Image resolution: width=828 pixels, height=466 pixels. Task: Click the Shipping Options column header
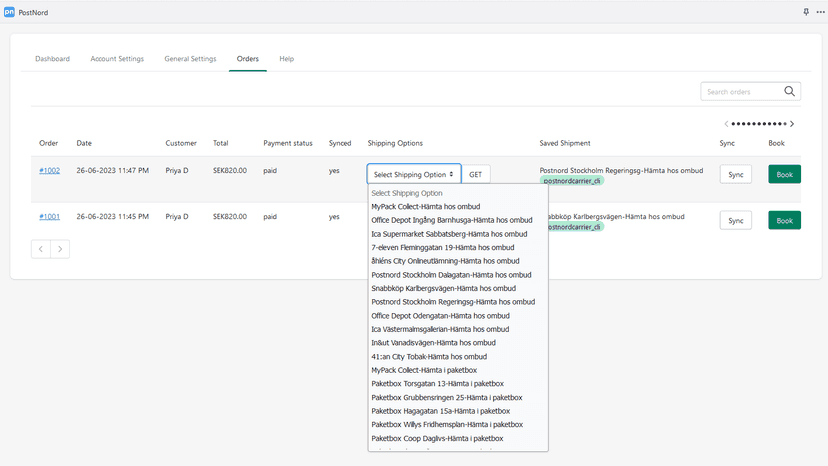pos(395,143)
